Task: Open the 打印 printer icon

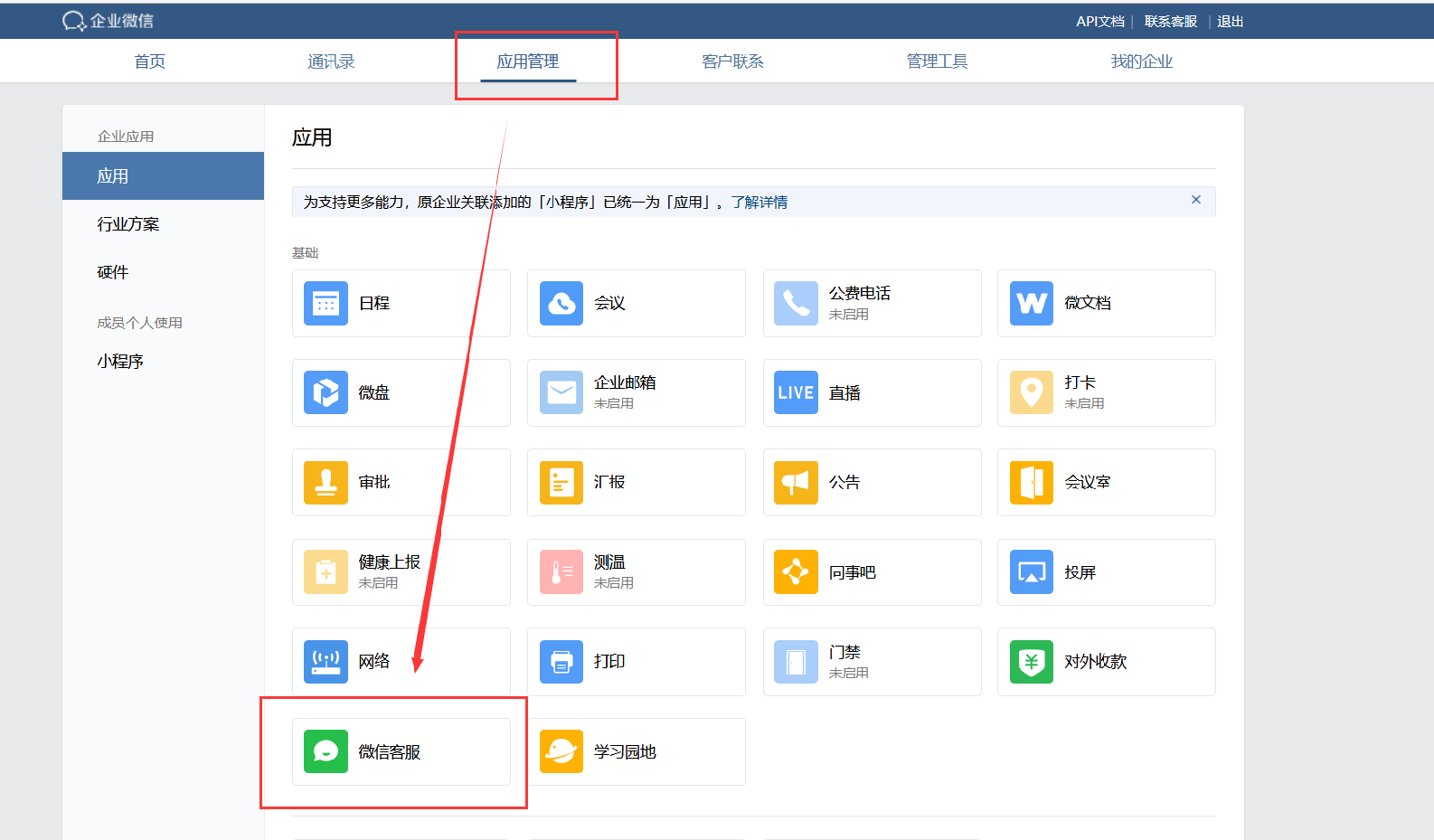Action: coord(561,662)
